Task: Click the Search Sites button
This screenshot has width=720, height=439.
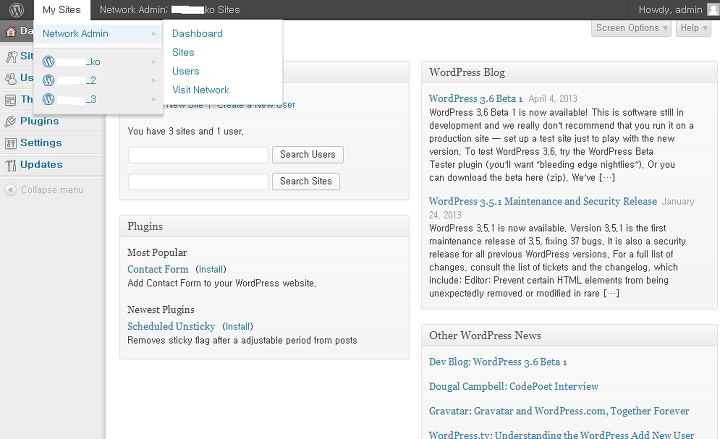Action: (306, 181)
